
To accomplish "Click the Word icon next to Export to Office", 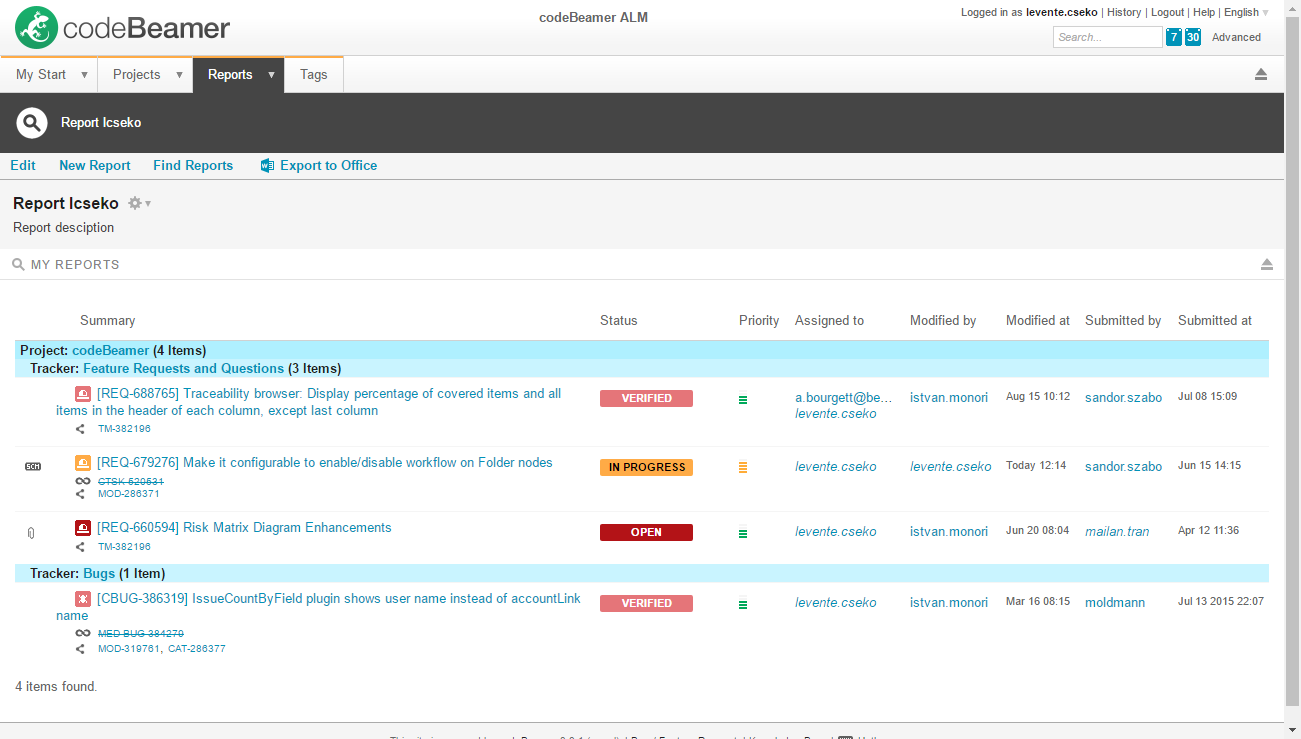I will (267, 166).
